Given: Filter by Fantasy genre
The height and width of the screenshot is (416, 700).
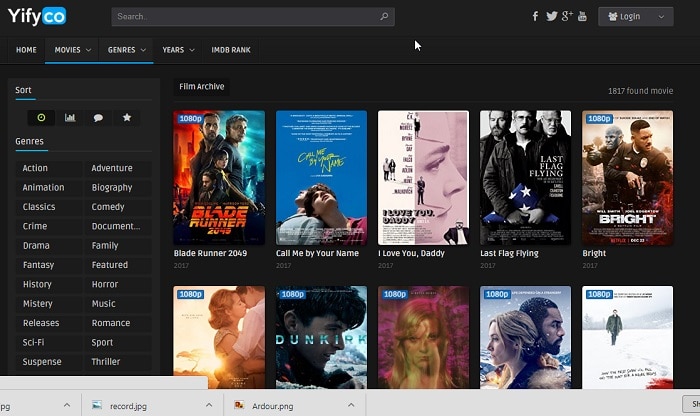Looking at the screenshot, I should coord(49,265).
